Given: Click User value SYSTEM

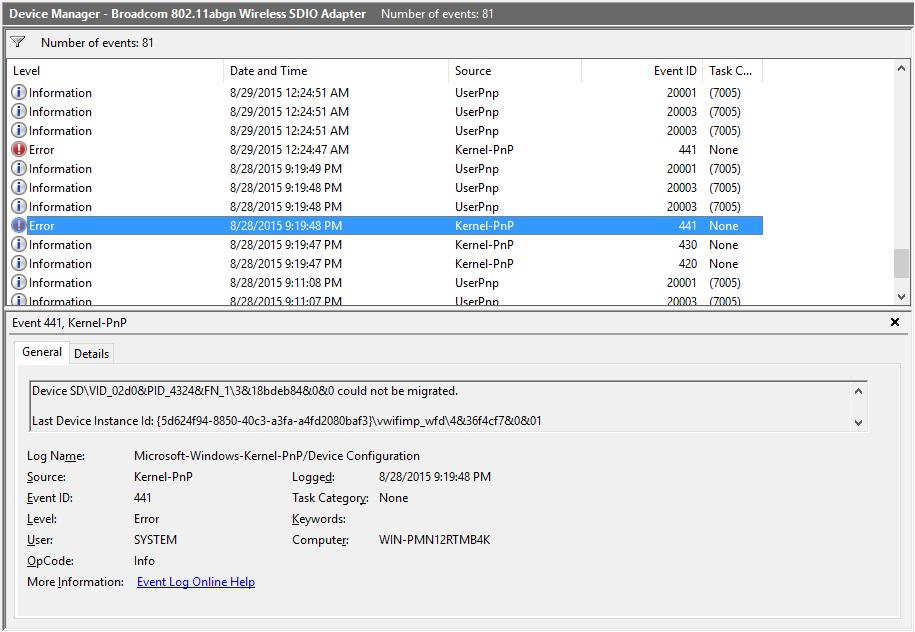Looking at the screenshot, I should click(x=155, y=540).
